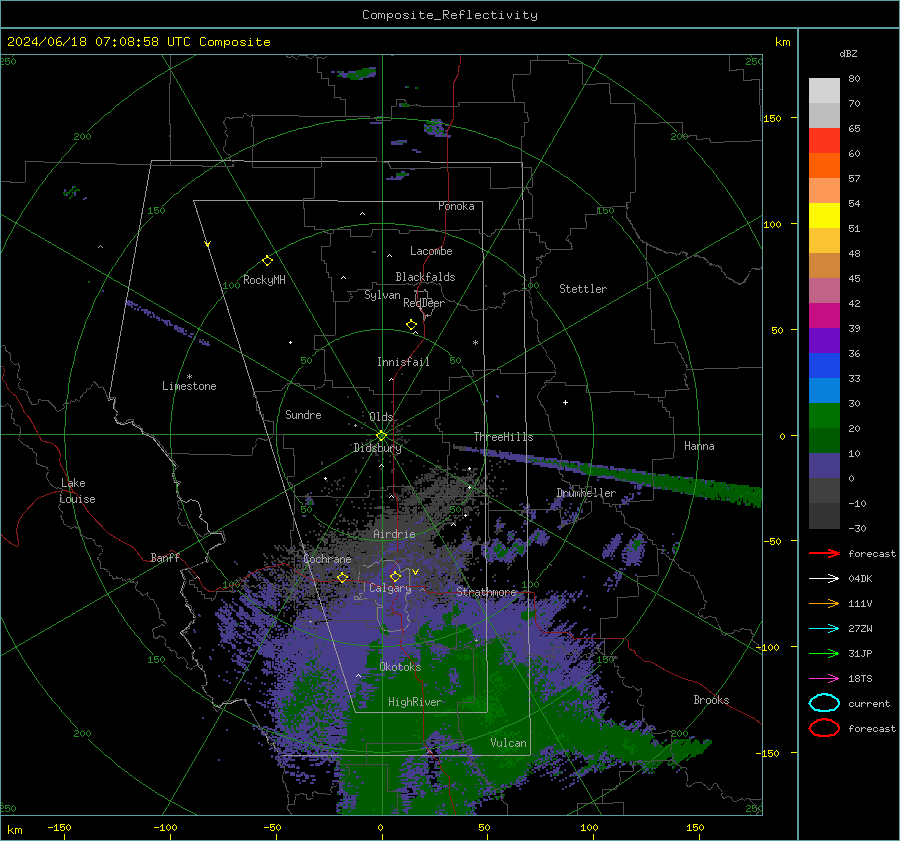The image size is (900, 841).
Task: Click the Innisfail city label
Action: tap(403, 362)
